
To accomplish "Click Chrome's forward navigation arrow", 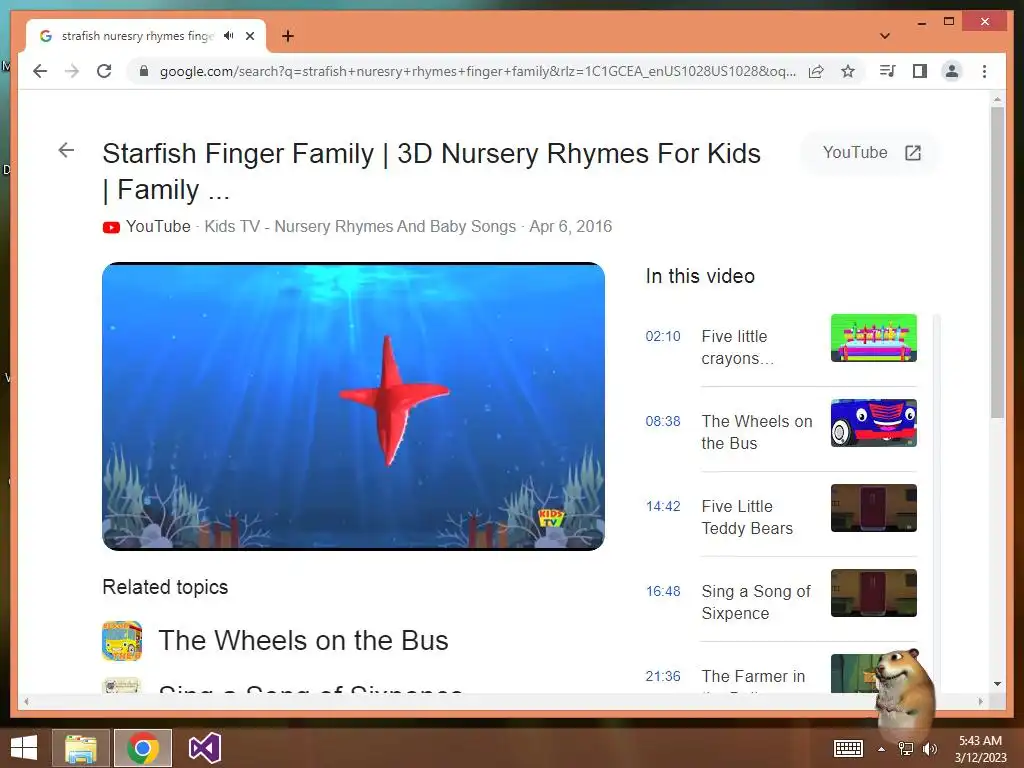I will click(72, 71).
